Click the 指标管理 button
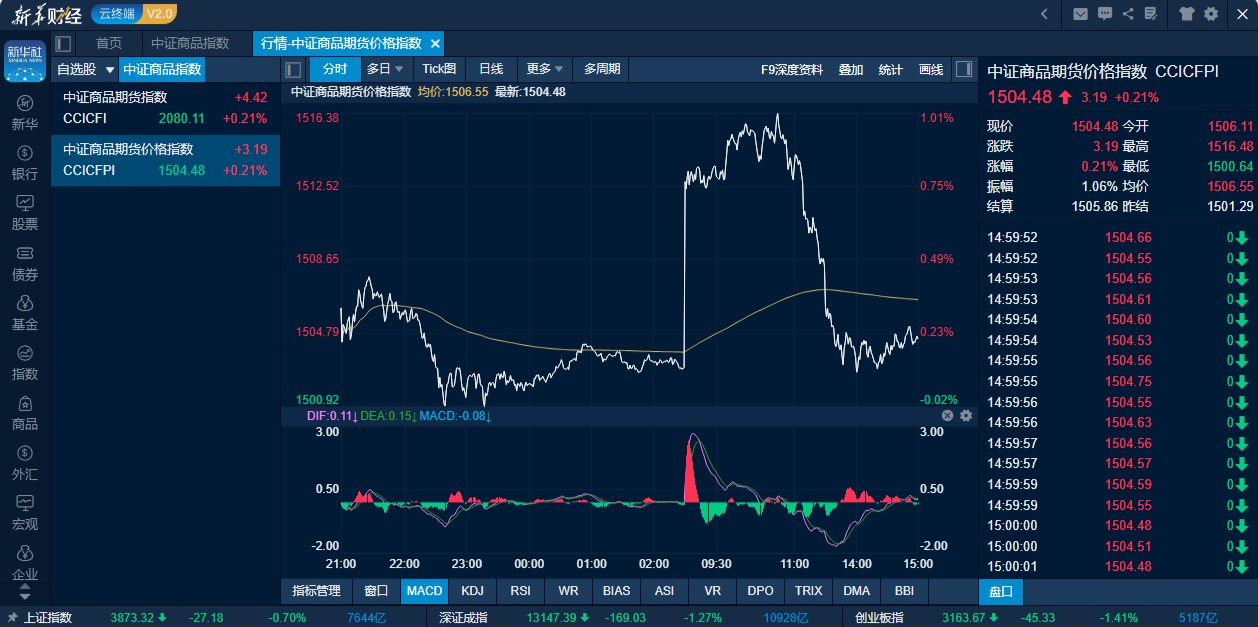The image size is (1258, 627). point(316,591)
